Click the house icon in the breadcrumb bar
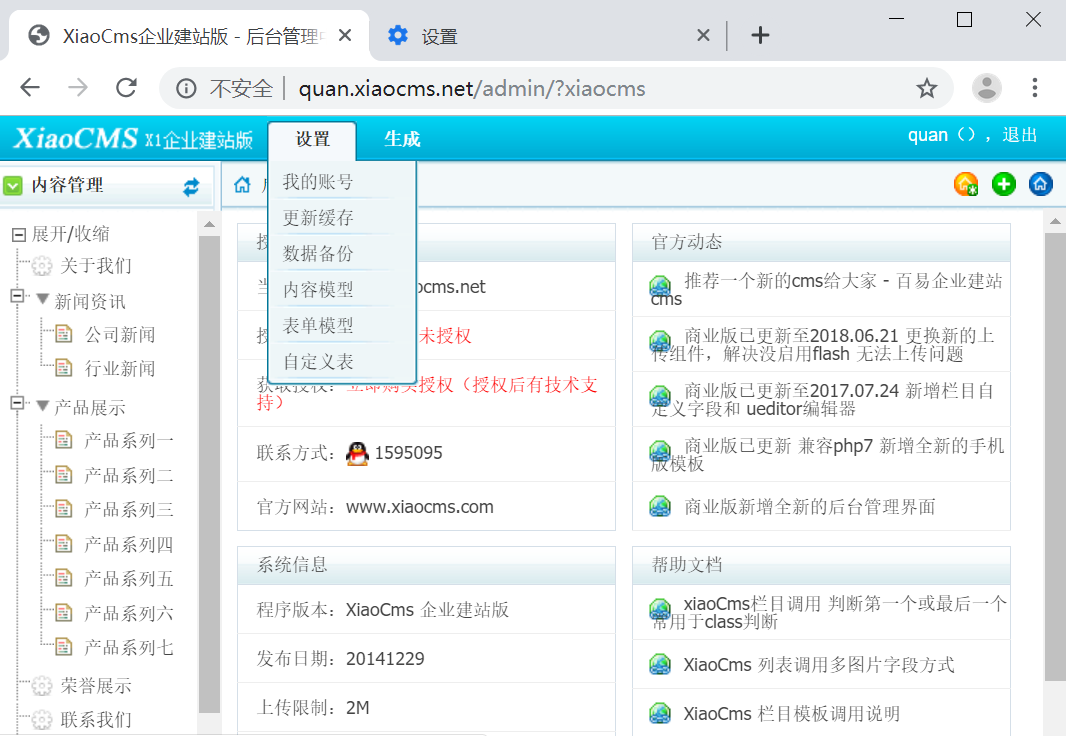 point(242,185)
